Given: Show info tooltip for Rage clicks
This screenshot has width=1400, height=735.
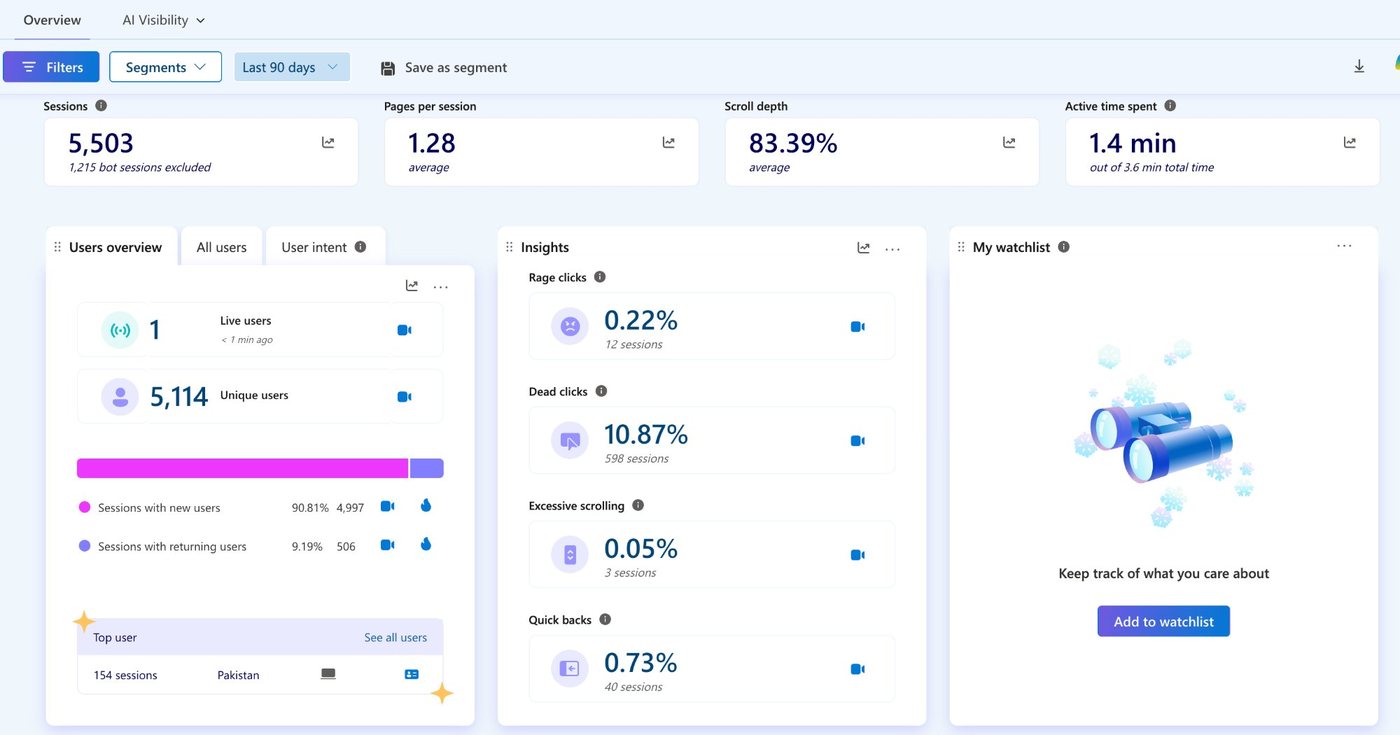Looking at the screenshot, I should pyautogui.click(x=600, y=277).
